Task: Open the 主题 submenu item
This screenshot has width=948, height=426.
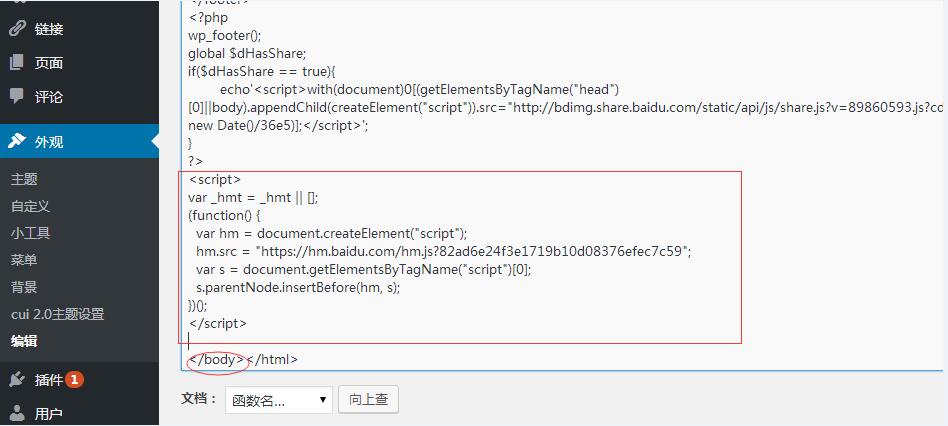Action: point(24,179)
